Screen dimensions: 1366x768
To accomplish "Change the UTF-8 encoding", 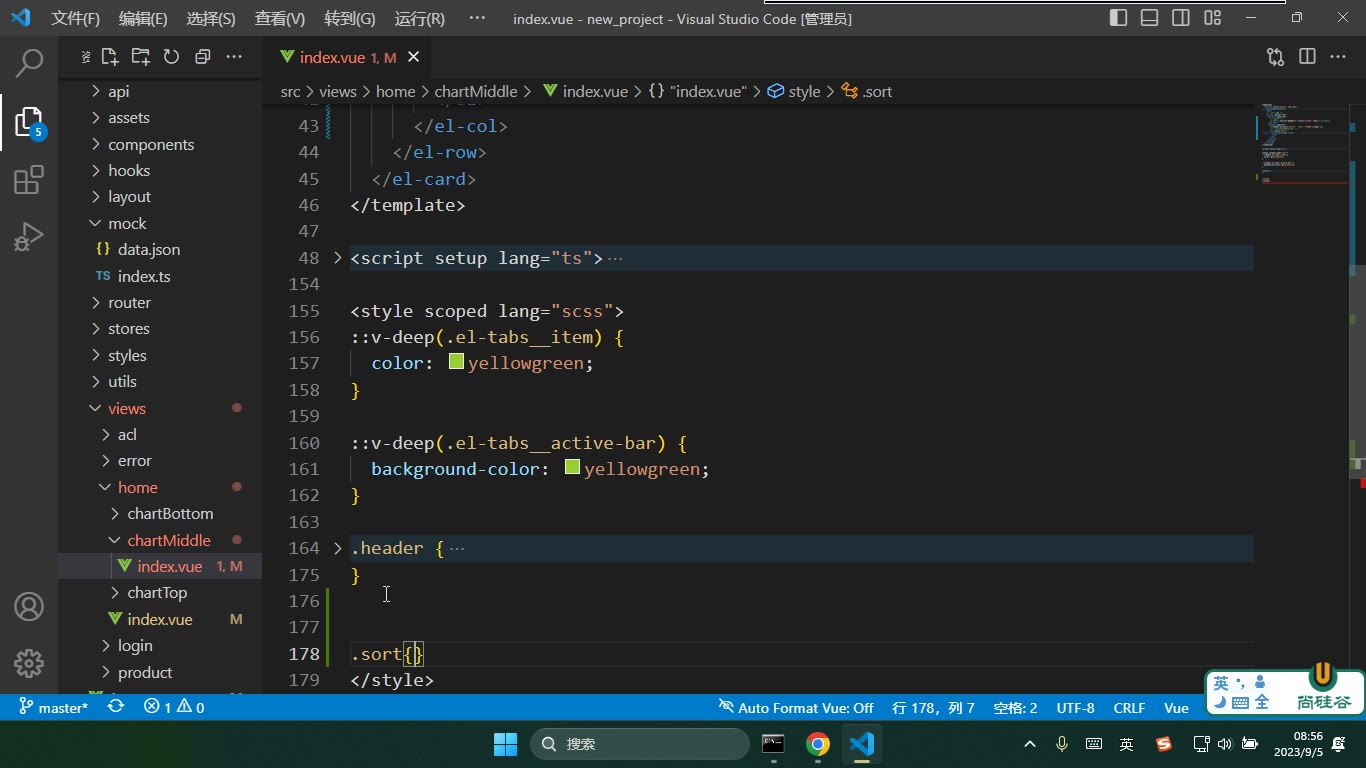I will (x=1075, y=707).
